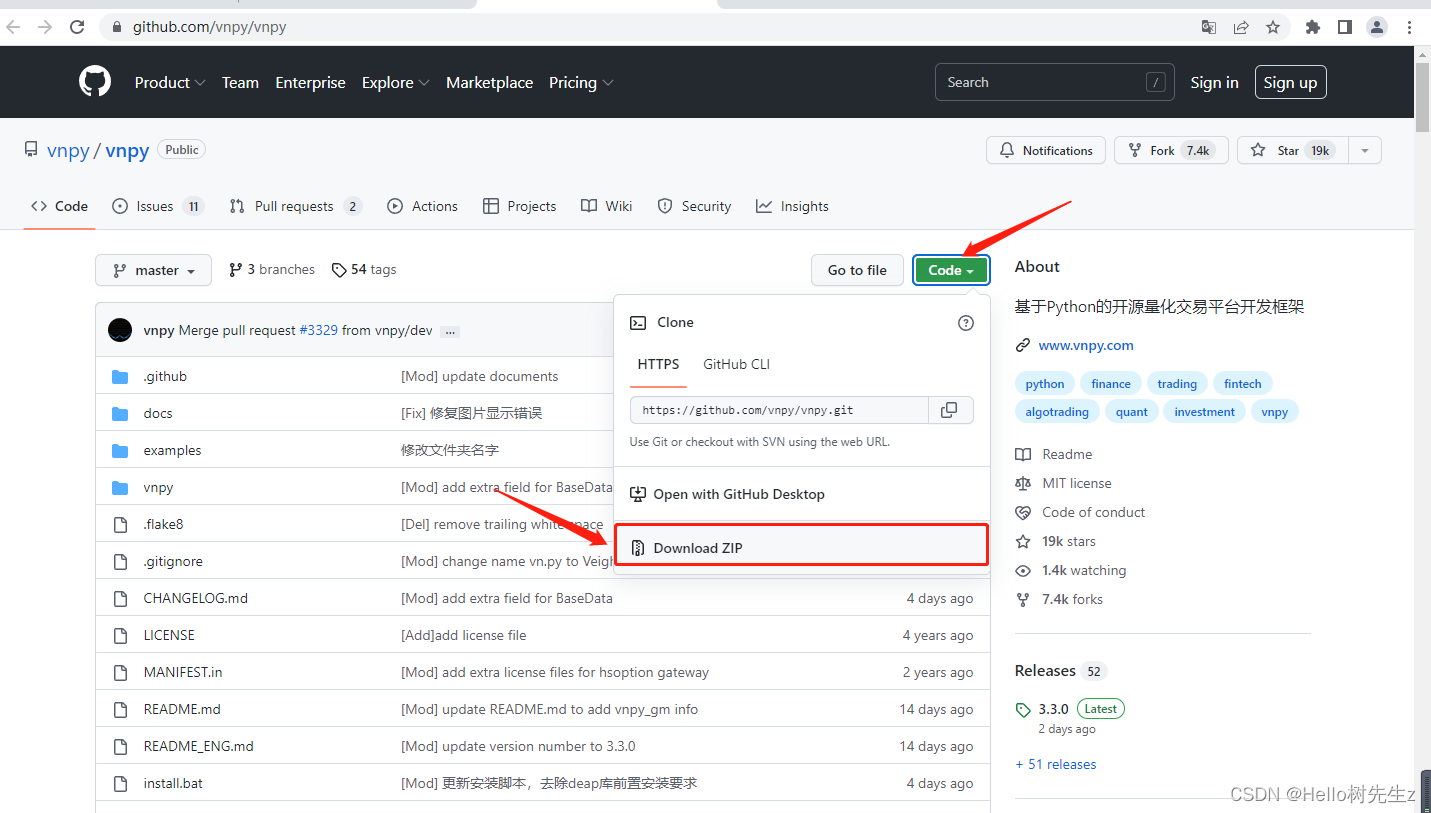Screen dimensions: 1431x813
Task: Open the Actions tab
Action: click(x=422, y=206)
